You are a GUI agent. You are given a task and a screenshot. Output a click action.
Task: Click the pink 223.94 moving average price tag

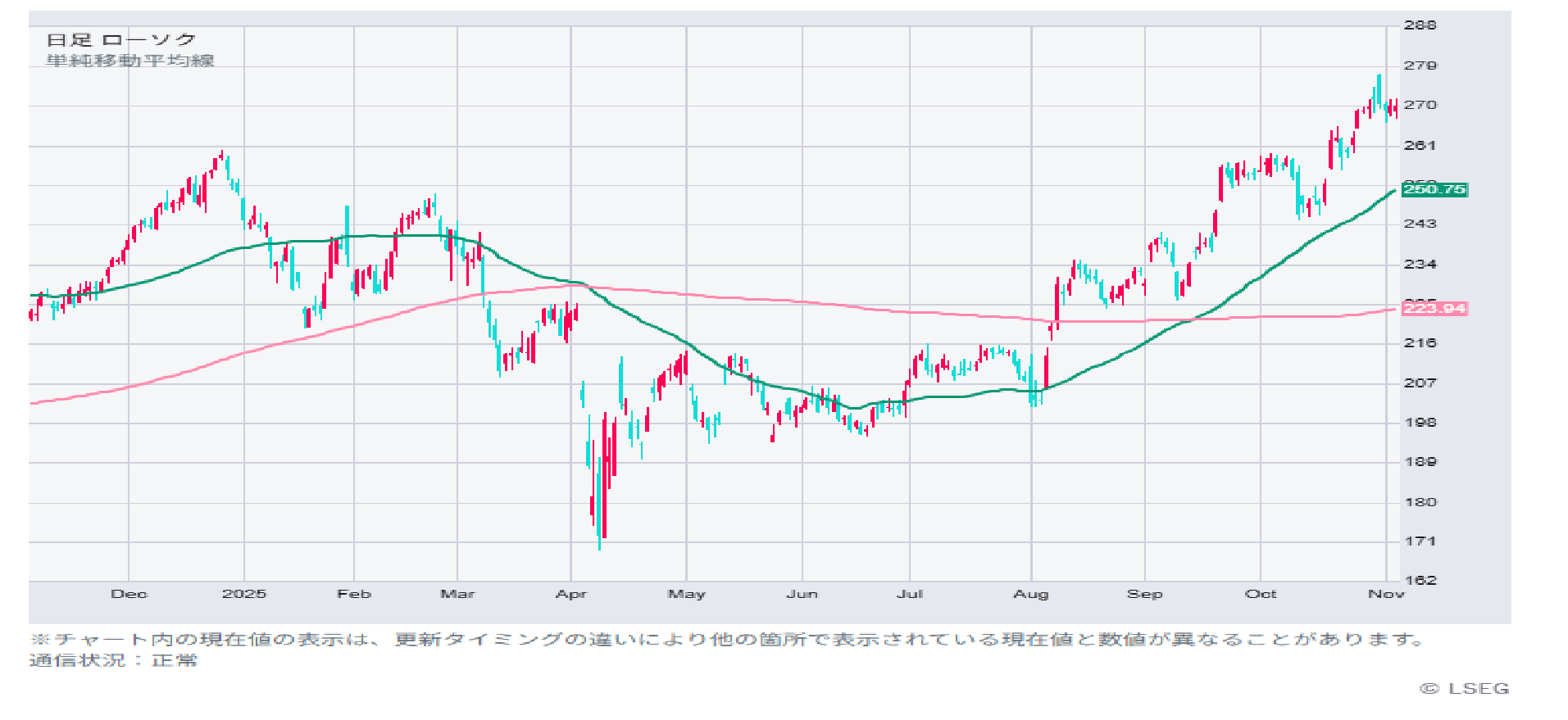(1434, 309)
